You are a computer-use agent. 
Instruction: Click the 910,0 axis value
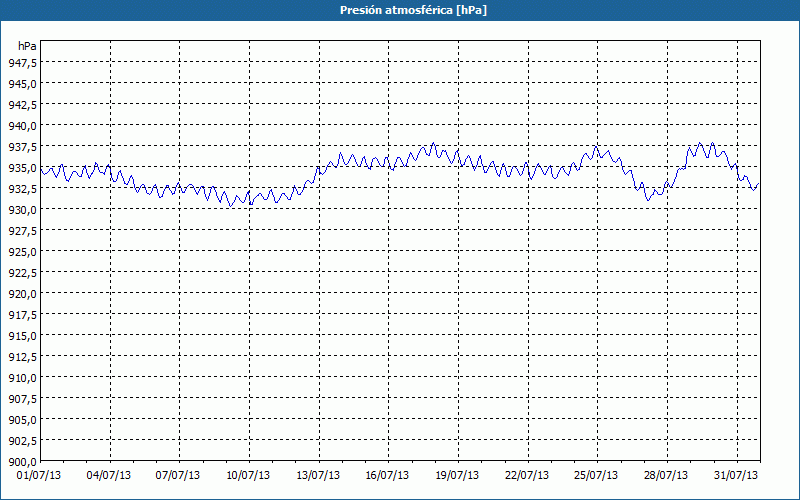click(x=22, y=378)
